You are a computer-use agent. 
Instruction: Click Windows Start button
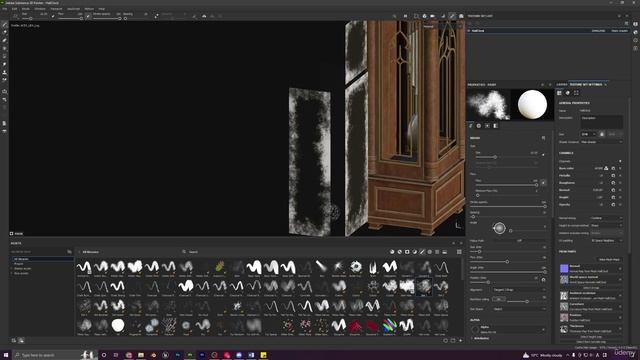pyautogui.click(x=6, y=355)
